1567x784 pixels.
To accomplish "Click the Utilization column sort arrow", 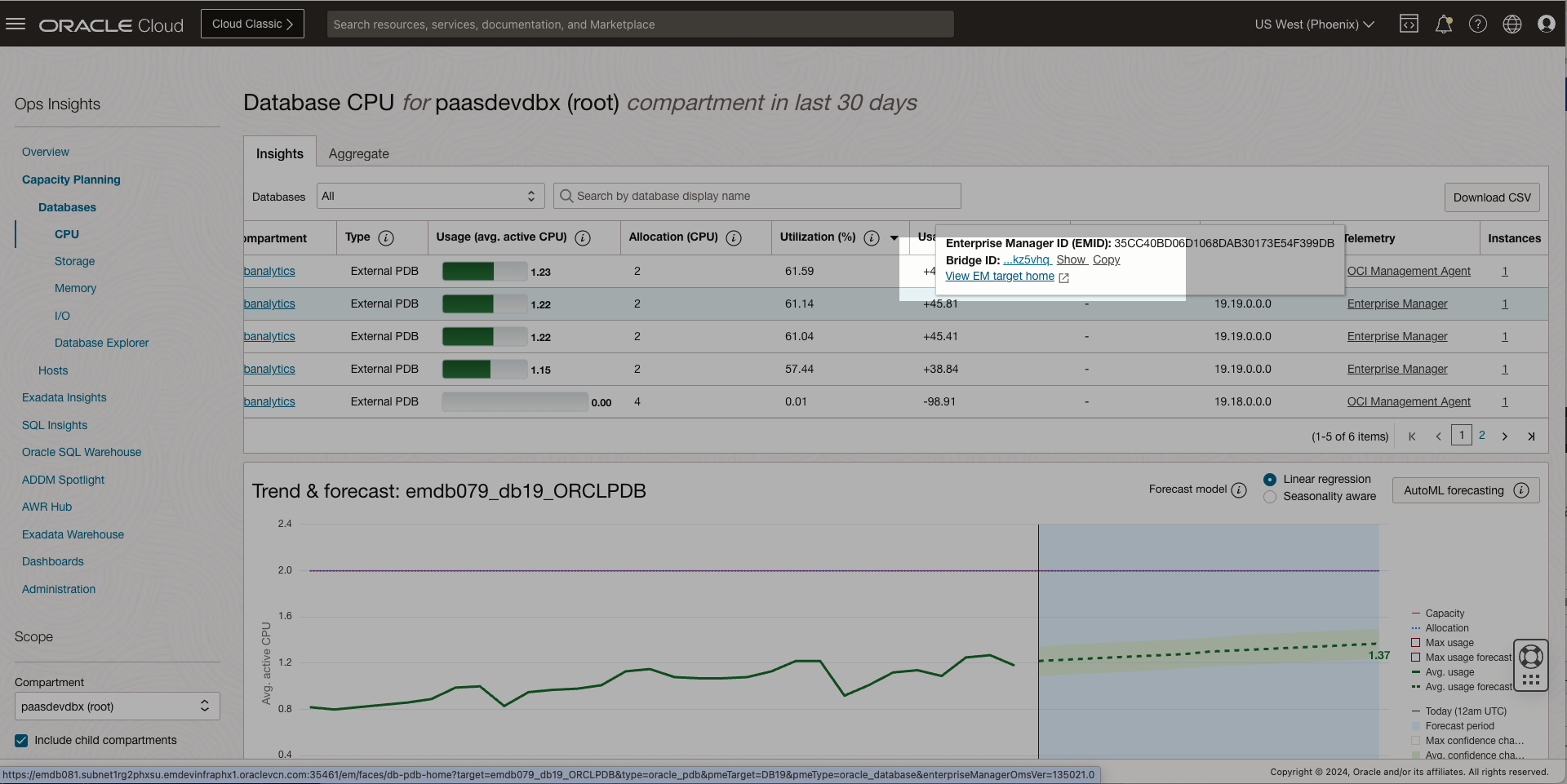I will pos(894,238).
